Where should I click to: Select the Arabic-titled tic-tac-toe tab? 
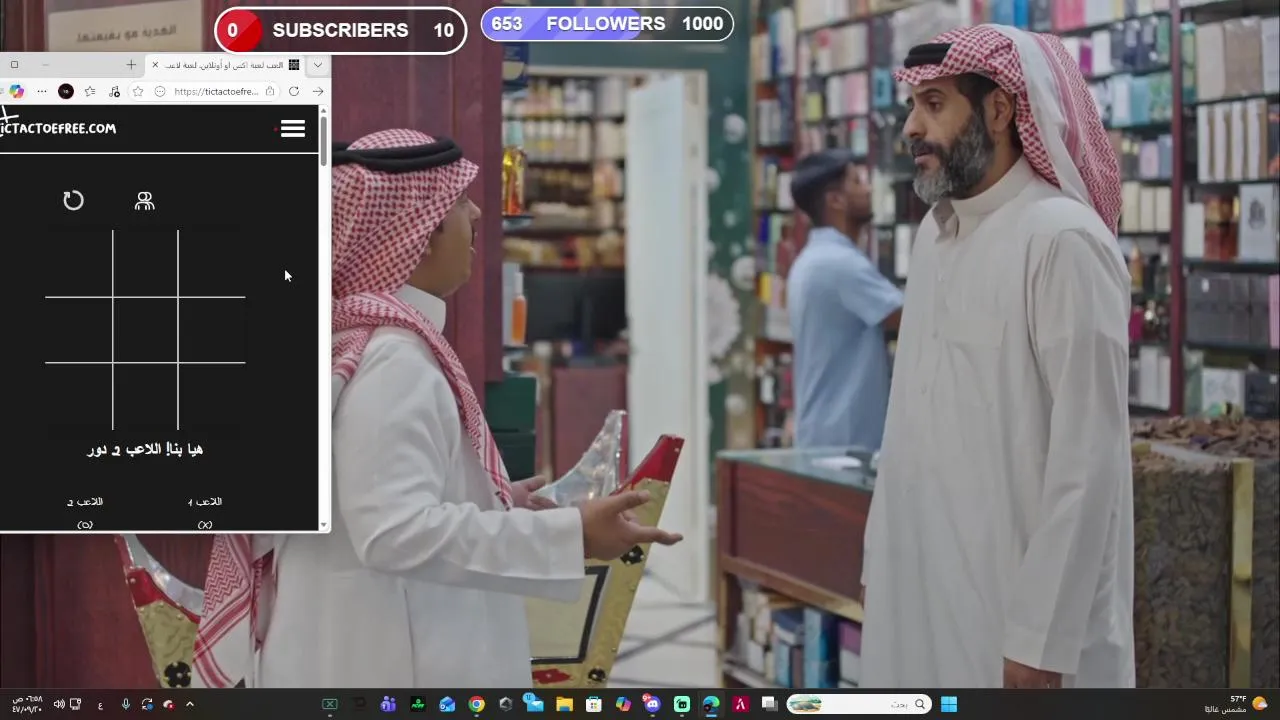(226, 65)
